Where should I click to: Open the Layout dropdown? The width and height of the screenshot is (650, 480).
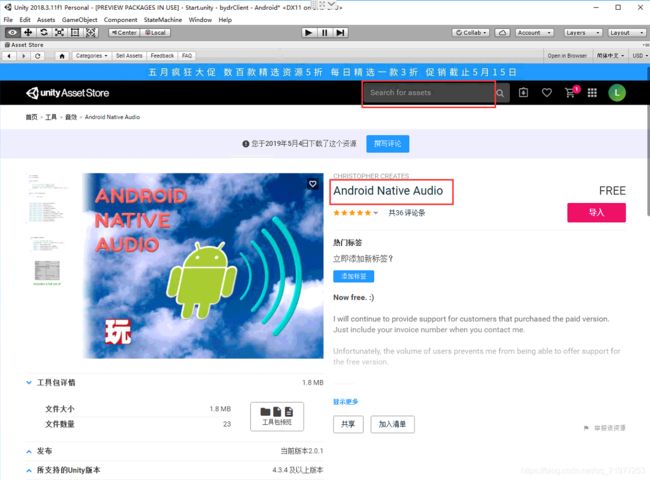pos(626,33)
